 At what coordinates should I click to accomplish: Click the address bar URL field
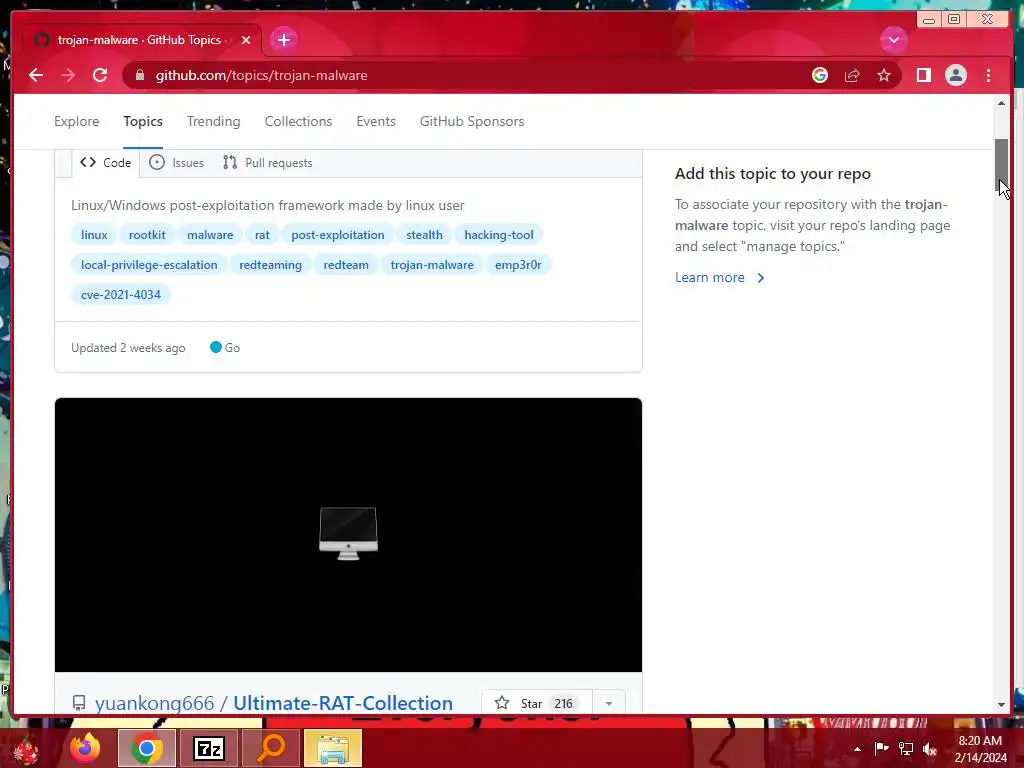pos(470,76)
